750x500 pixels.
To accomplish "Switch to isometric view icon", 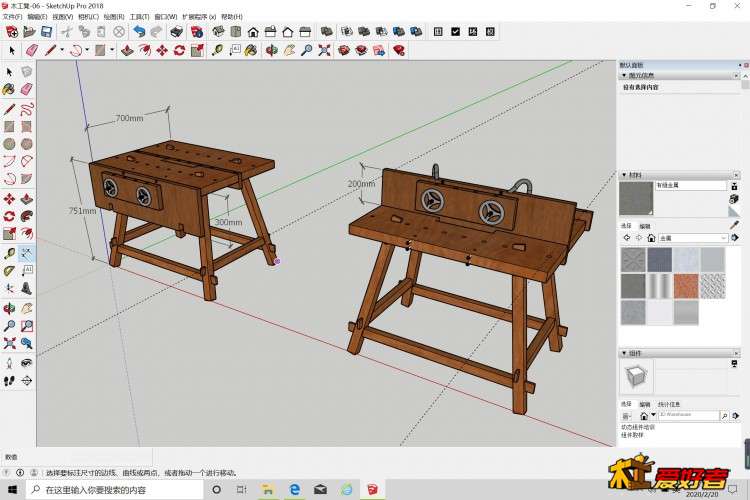I will pyautogui.click(x=219, y=32).
